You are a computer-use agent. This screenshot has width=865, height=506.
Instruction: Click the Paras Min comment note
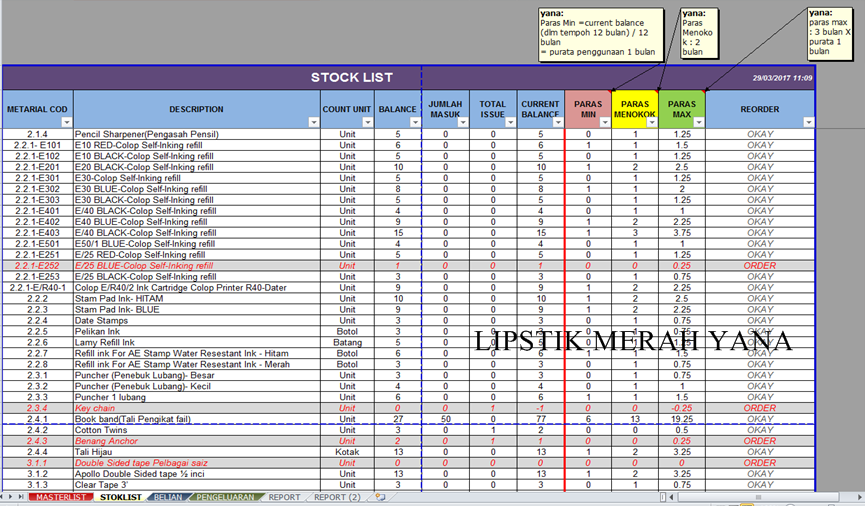pyautogui.click(x=601, y=34)
